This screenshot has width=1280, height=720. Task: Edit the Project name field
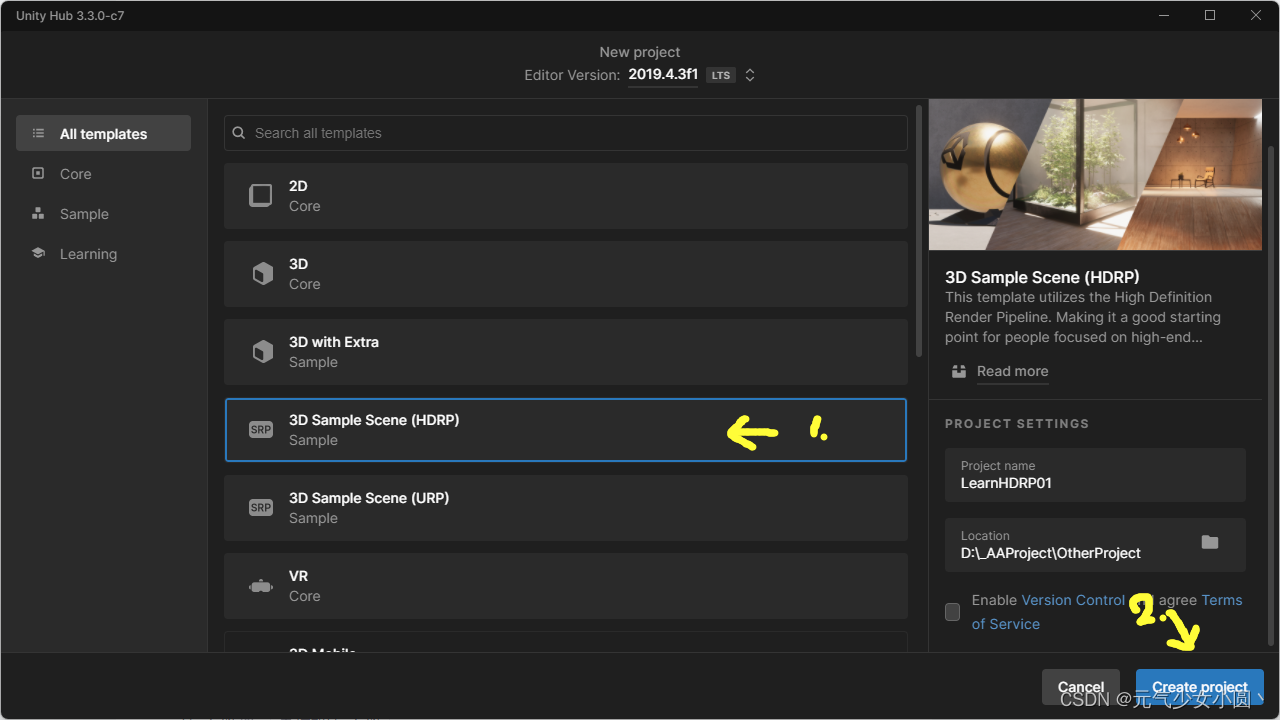point(1095,475)
